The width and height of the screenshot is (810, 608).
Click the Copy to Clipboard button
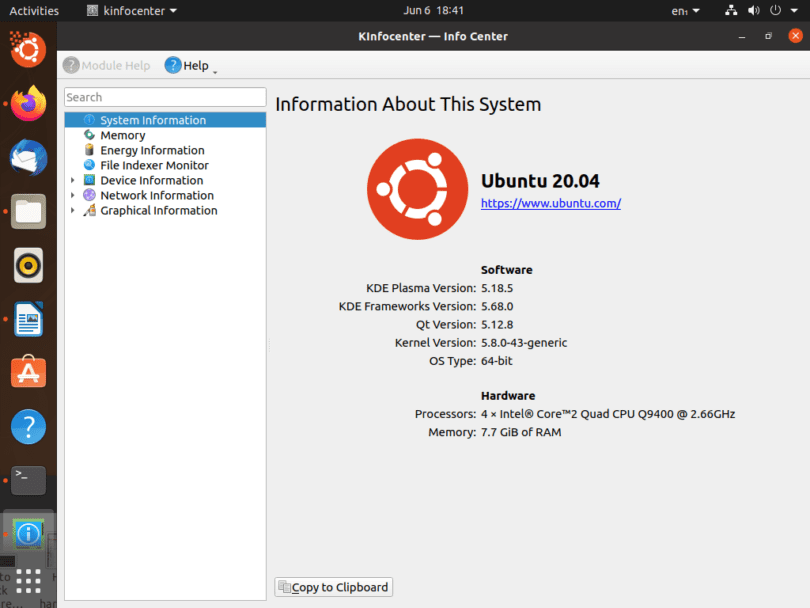pos(333,586)
